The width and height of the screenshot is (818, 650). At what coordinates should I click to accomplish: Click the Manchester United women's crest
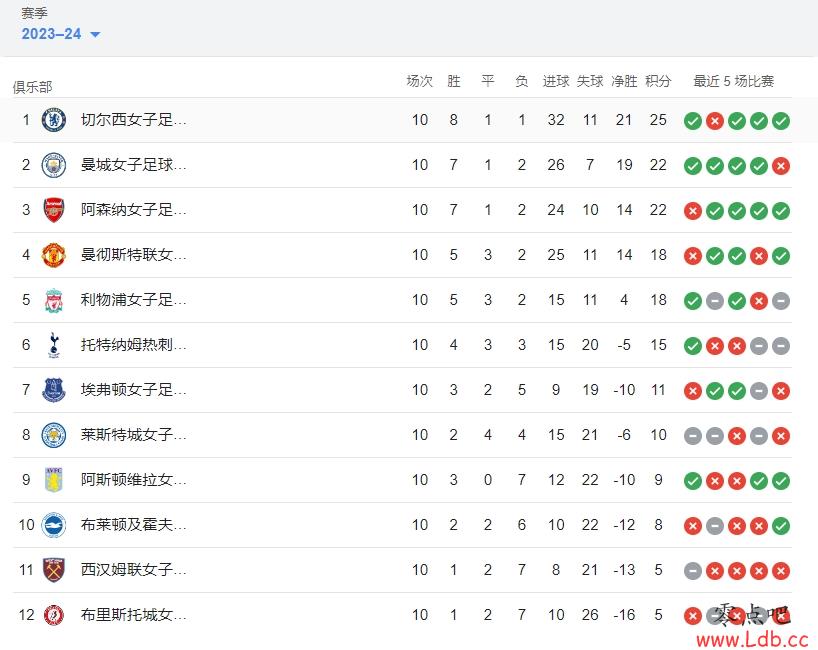[54, 255]
